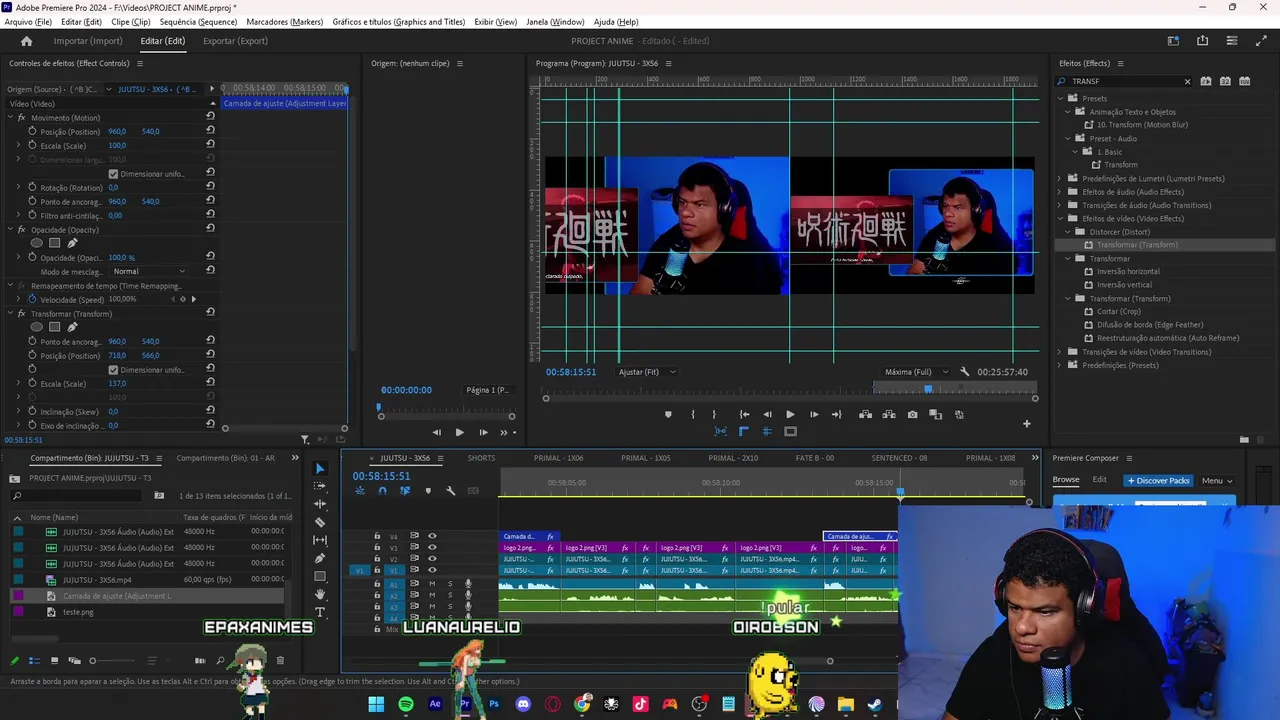The width and height of the screenshot is (1280, 720).
Task: Select the Selection tool arrow in the tools panel
Action: pos(320,468)
